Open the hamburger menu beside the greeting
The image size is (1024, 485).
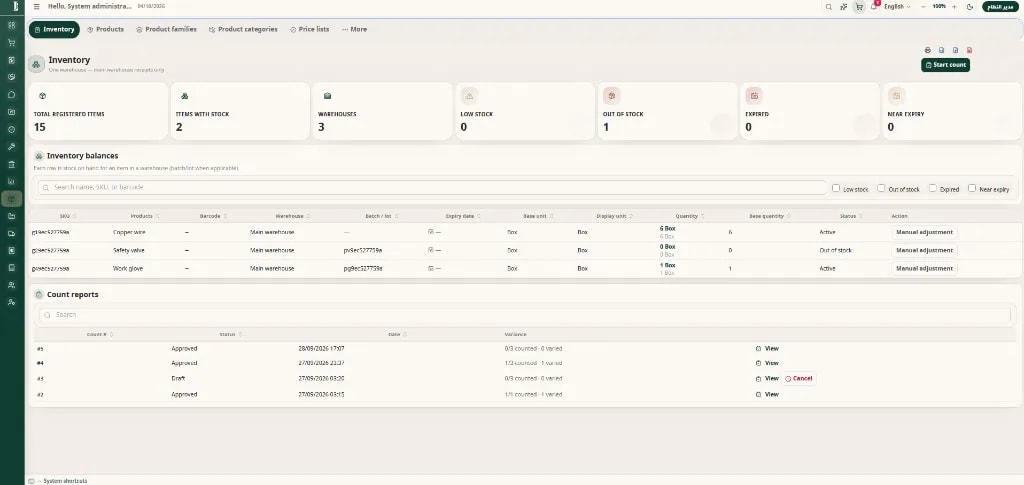point(37,7)
